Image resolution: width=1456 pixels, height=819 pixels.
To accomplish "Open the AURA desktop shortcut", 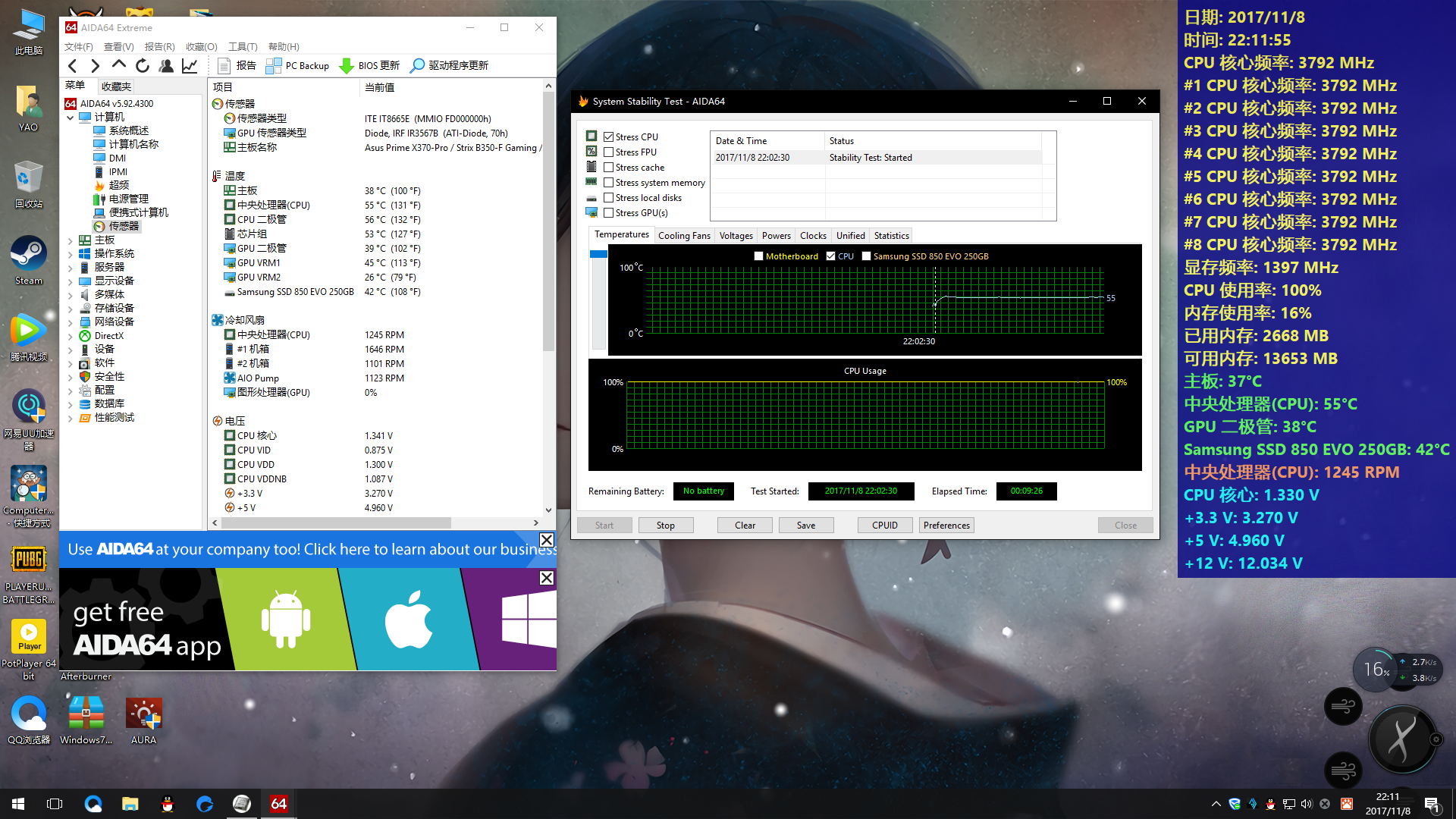I will point(143,720).
